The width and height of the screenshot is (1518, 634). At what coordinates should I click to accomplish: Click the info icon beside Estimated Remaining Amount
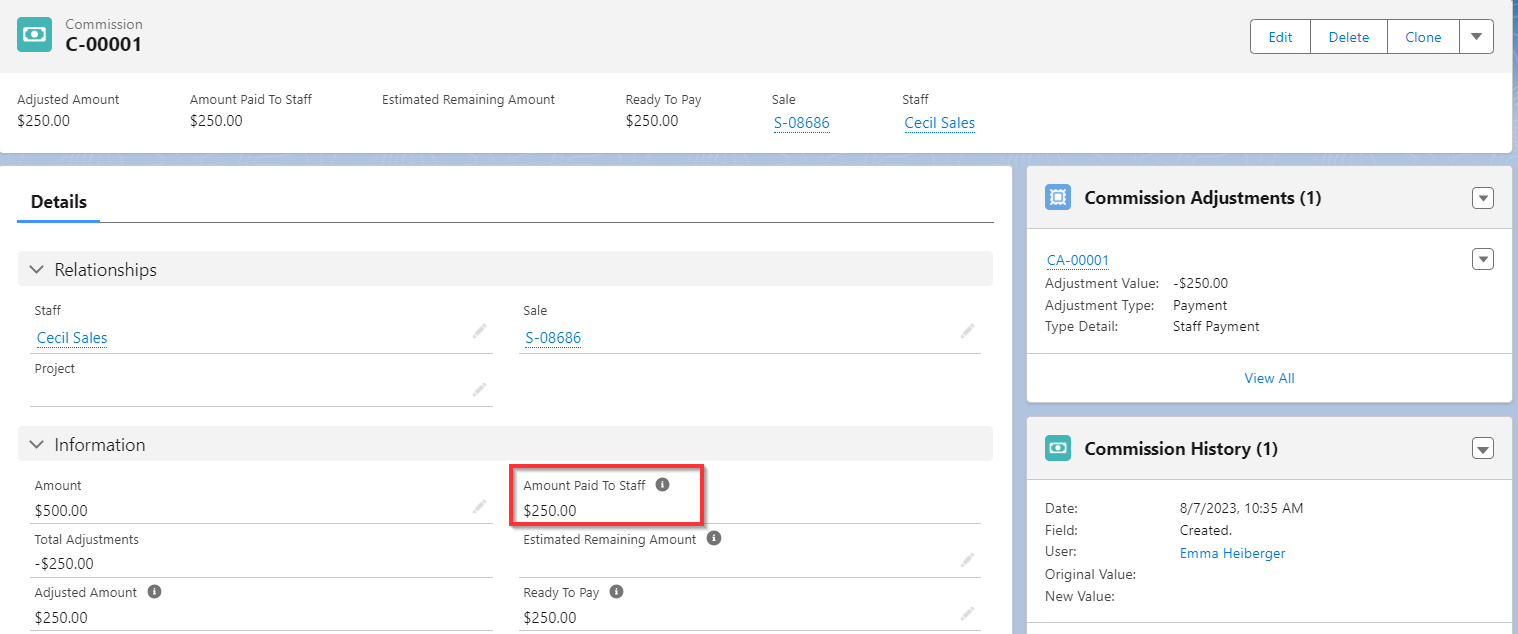click(x=712, y=538)
